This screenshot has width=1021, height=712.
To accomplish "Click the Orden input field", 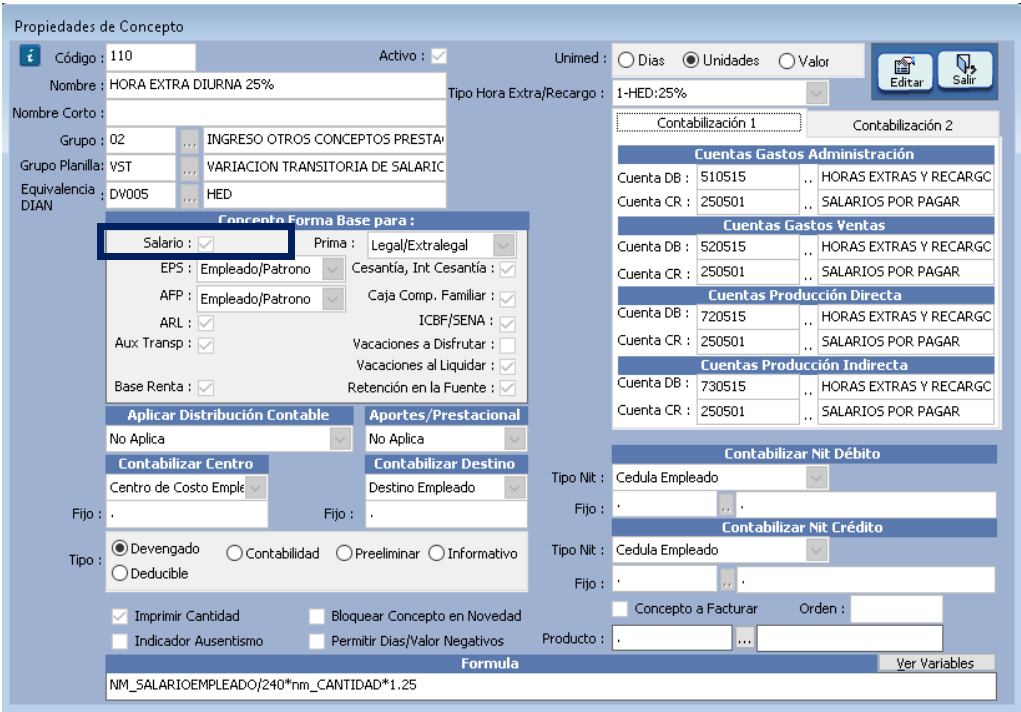I will click(x=897, y=609).
